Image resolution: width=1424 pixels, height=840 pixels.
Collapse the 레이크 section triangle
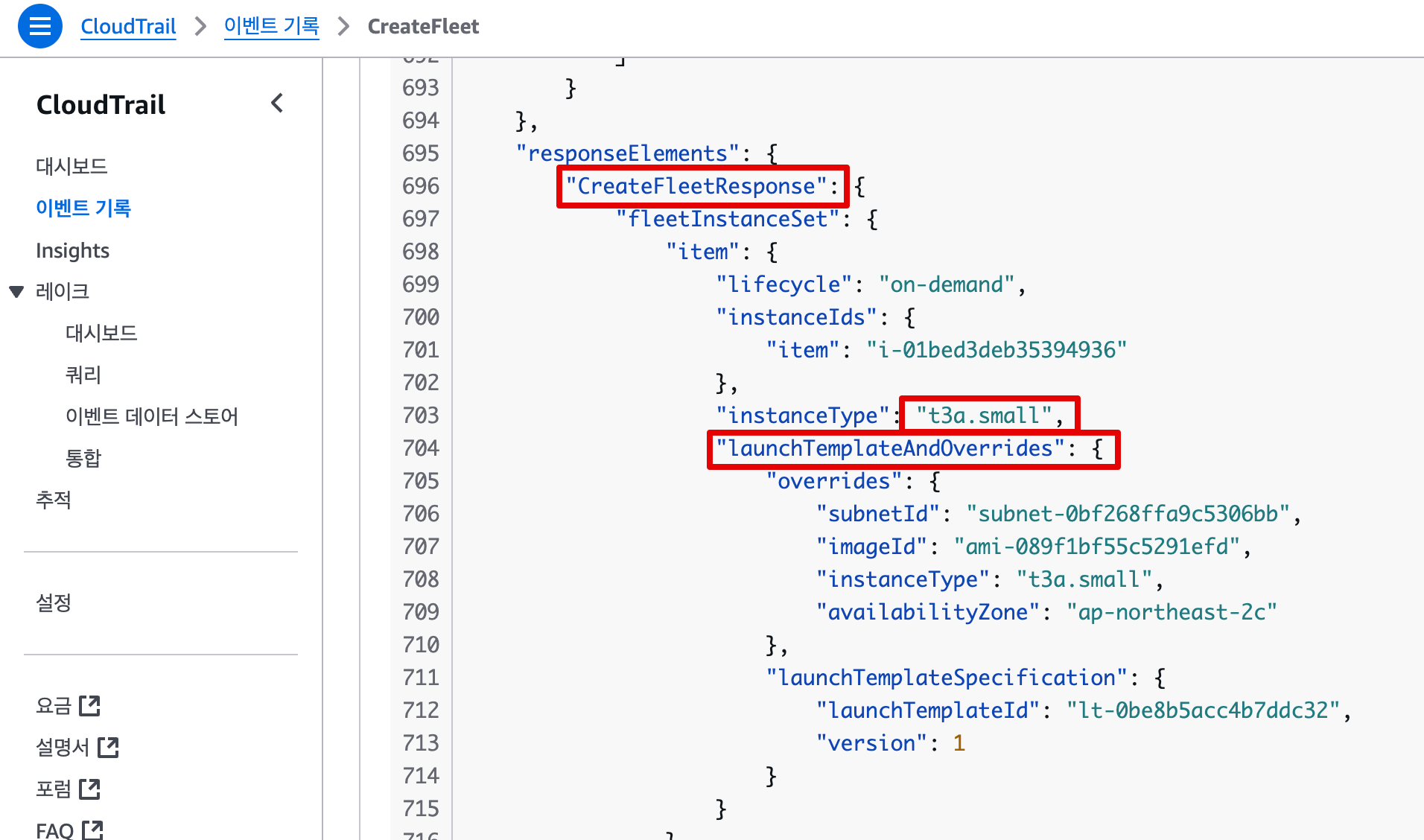(x=16, y=291)
